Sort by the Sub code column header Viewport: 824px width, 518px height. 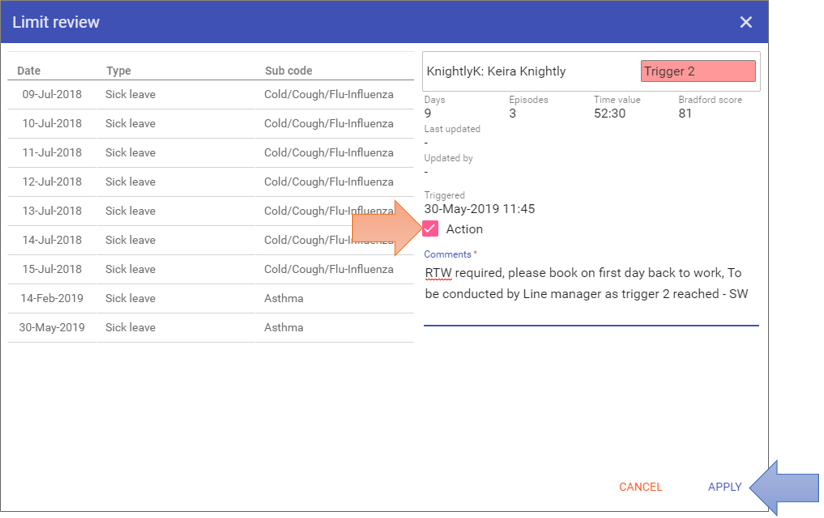(288, 71)
